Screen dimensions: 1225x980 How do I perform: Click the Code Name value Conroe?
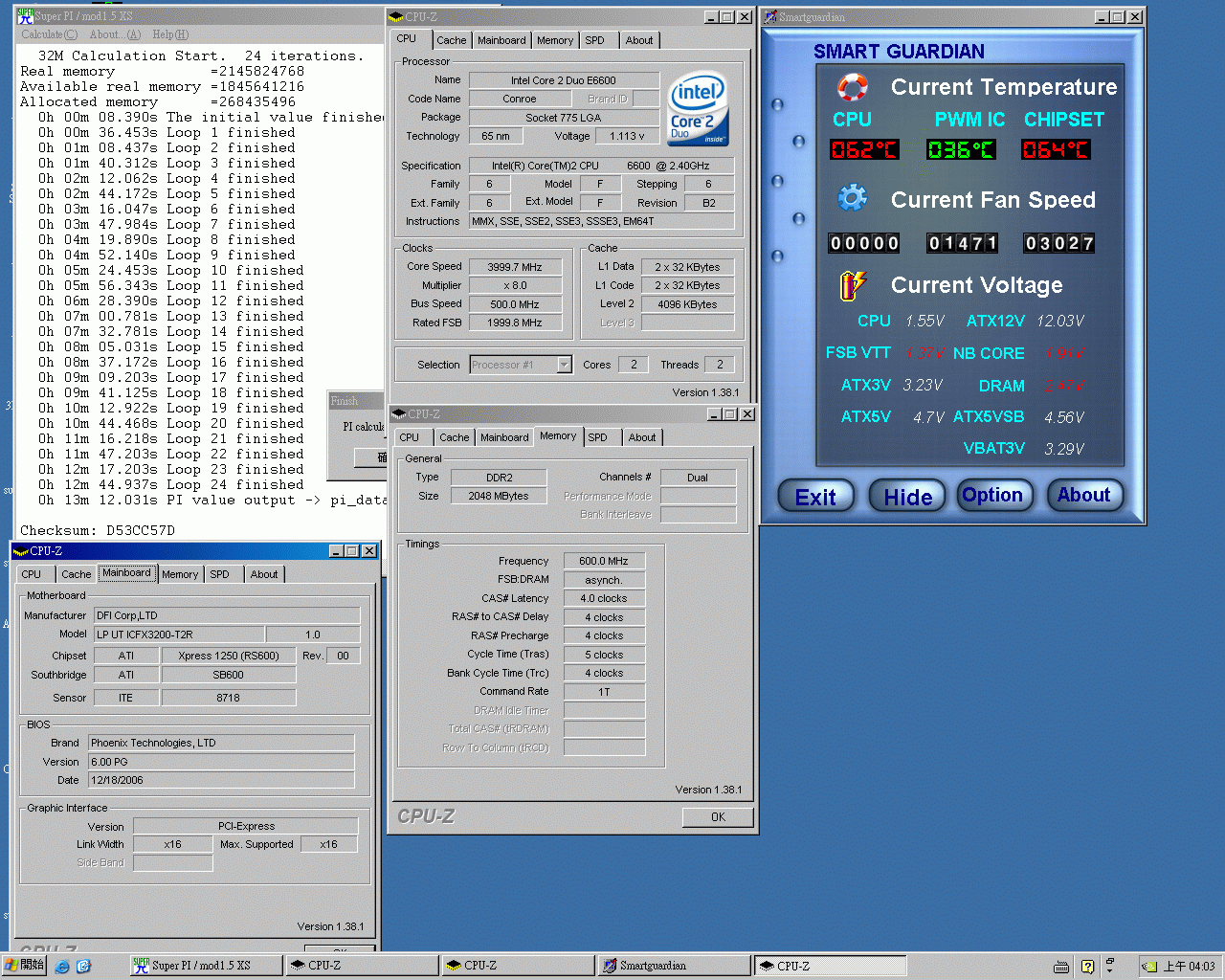click(520, 99)
